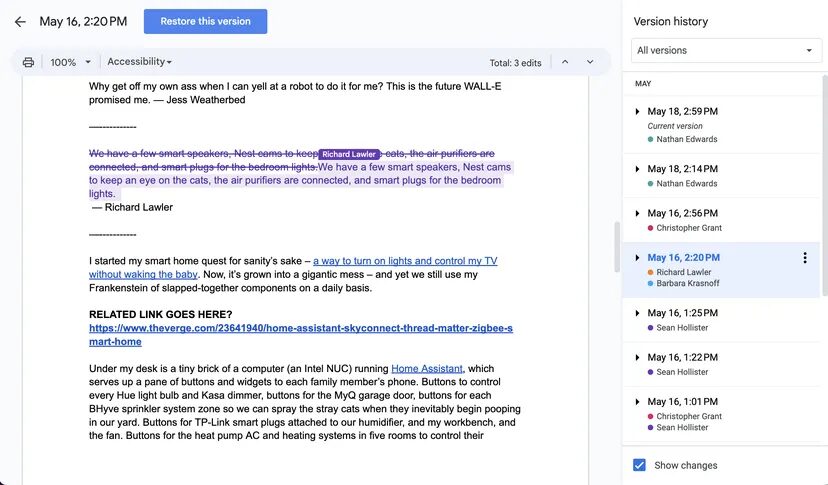The width and height of the screenshot is (828, 485).
Task: Go to previous edit with up chevron
Action: pyautogui.click(x=565, y=62)
